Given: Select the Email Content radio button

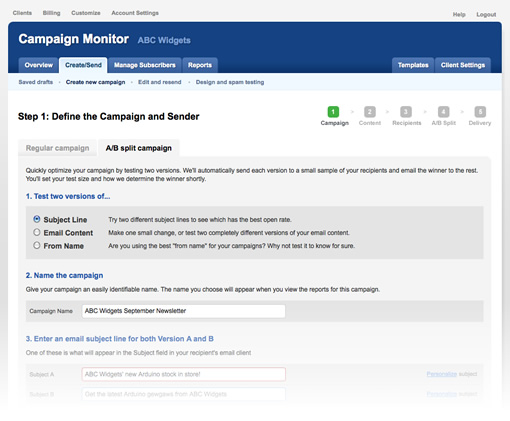Looking at the screenshot, I should [x=37, y=232].
